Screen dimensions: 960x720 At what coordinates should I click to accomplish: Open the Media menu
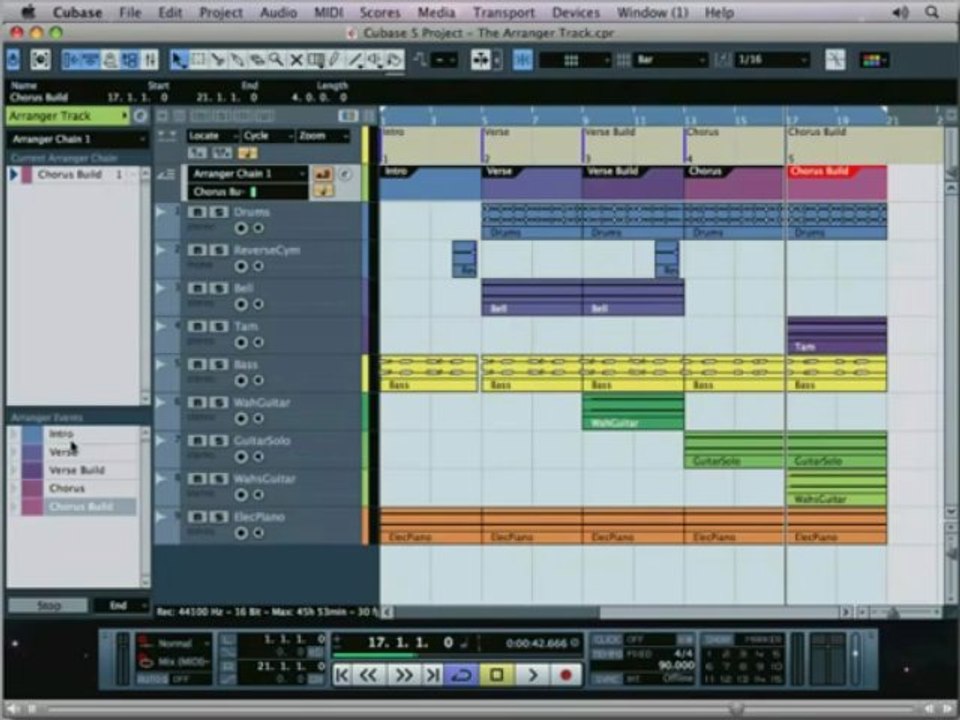click(x=436, y=12)
